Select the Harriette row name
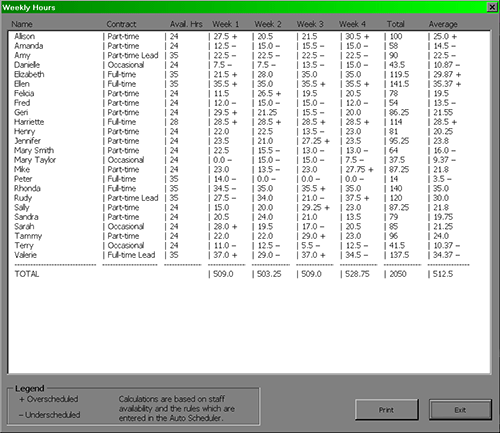 tap(29, 122)
